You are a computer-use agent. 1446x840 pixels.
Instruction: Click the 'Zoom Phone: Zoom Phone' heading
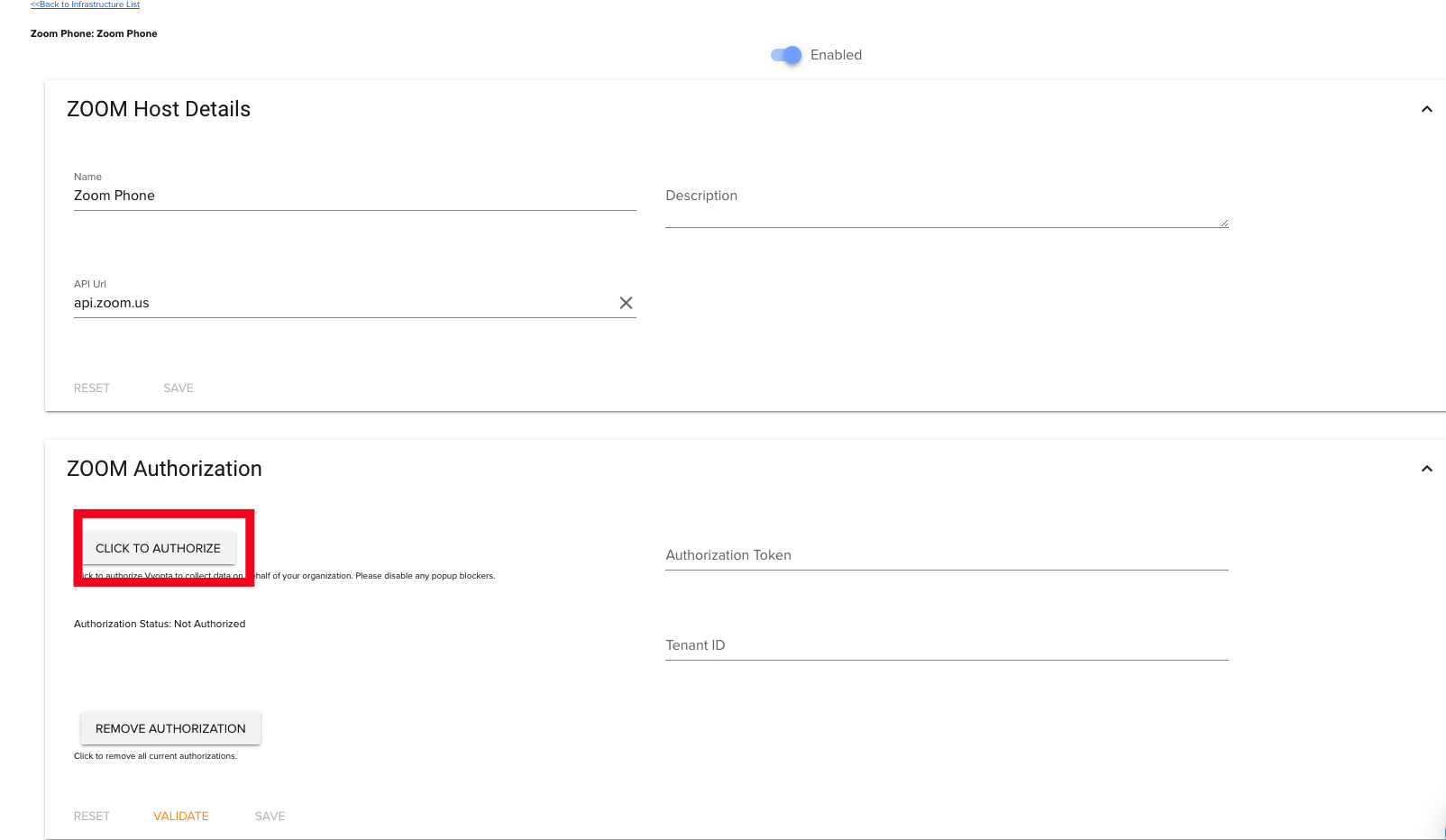pos(94,33)
